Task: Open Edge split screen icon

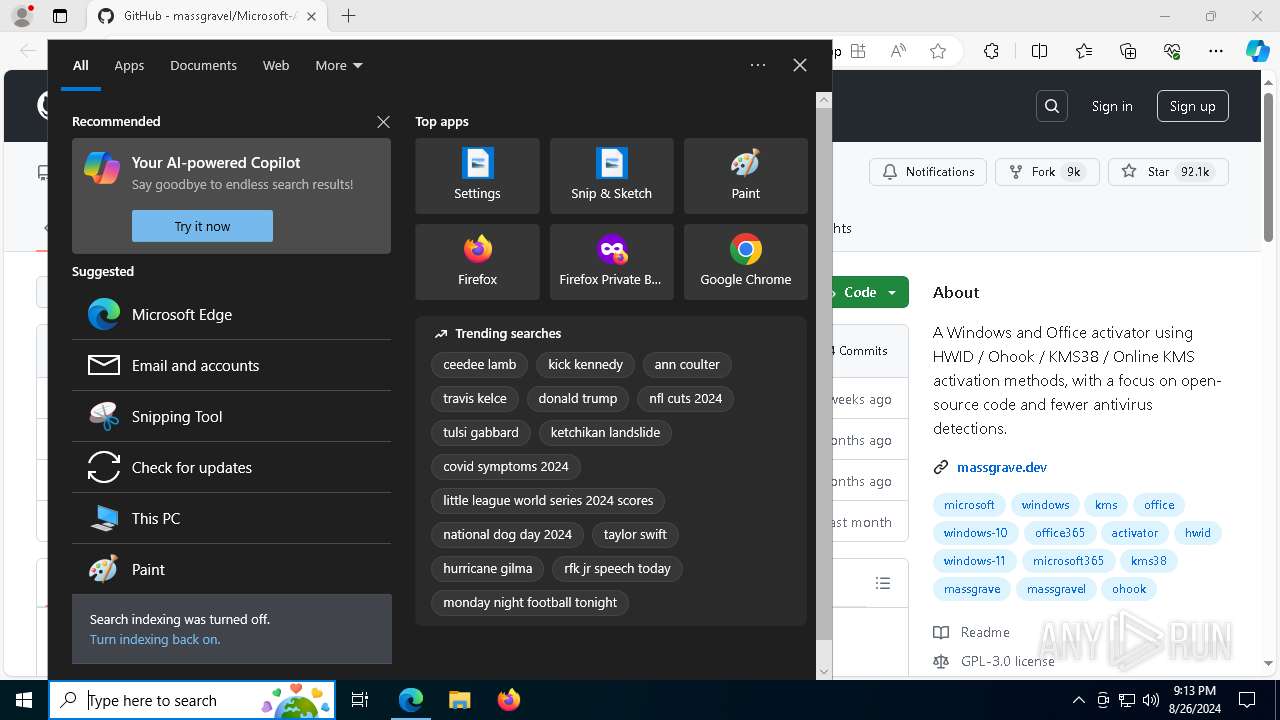Action: coord(1039,51)
